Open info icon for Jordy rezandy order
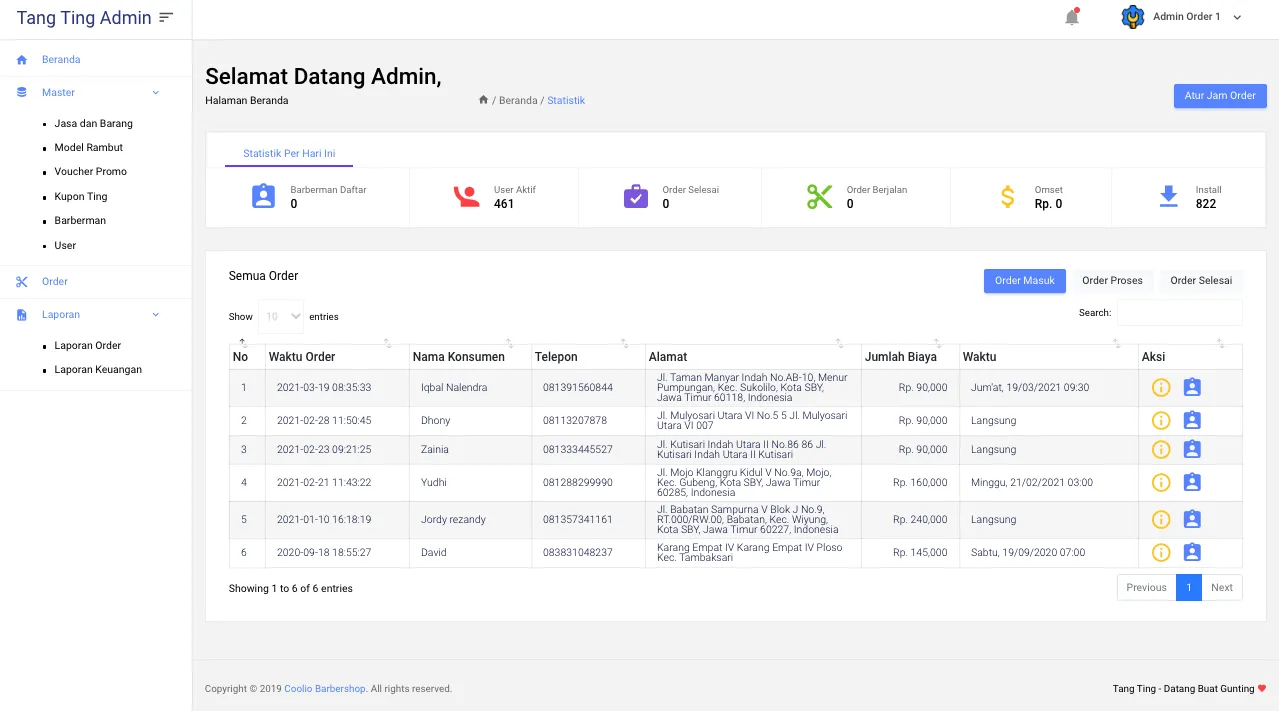Image resolution: width=1279 pixels, height=711 pixels. [x=1161, y=520]
